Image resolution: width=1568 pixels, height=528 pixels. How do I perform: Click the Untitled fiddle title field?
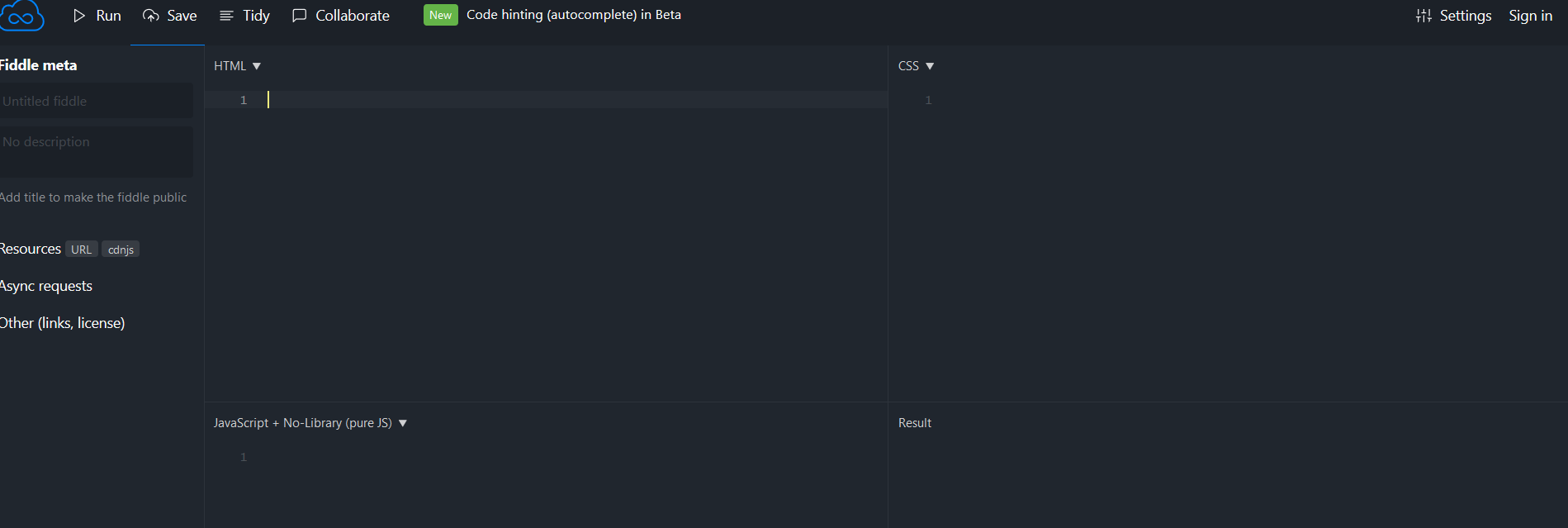[x=97, y=101]
